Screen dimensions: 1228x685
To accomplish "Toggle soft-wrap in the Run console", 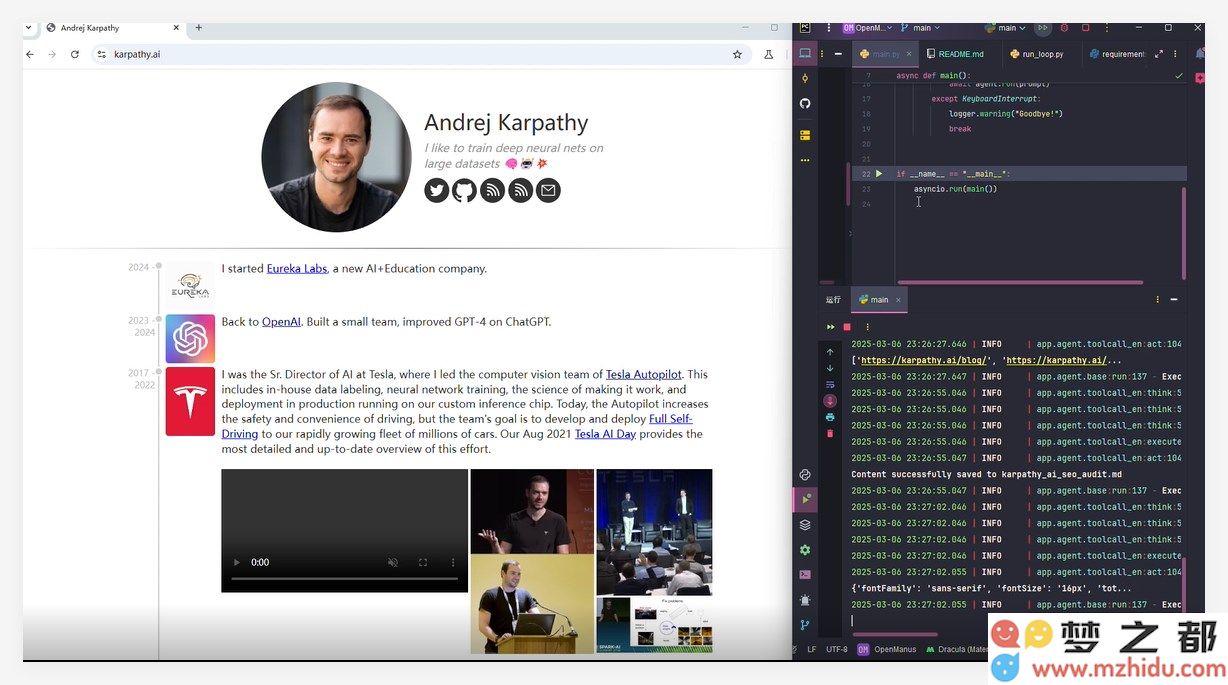I will (830, 384).
